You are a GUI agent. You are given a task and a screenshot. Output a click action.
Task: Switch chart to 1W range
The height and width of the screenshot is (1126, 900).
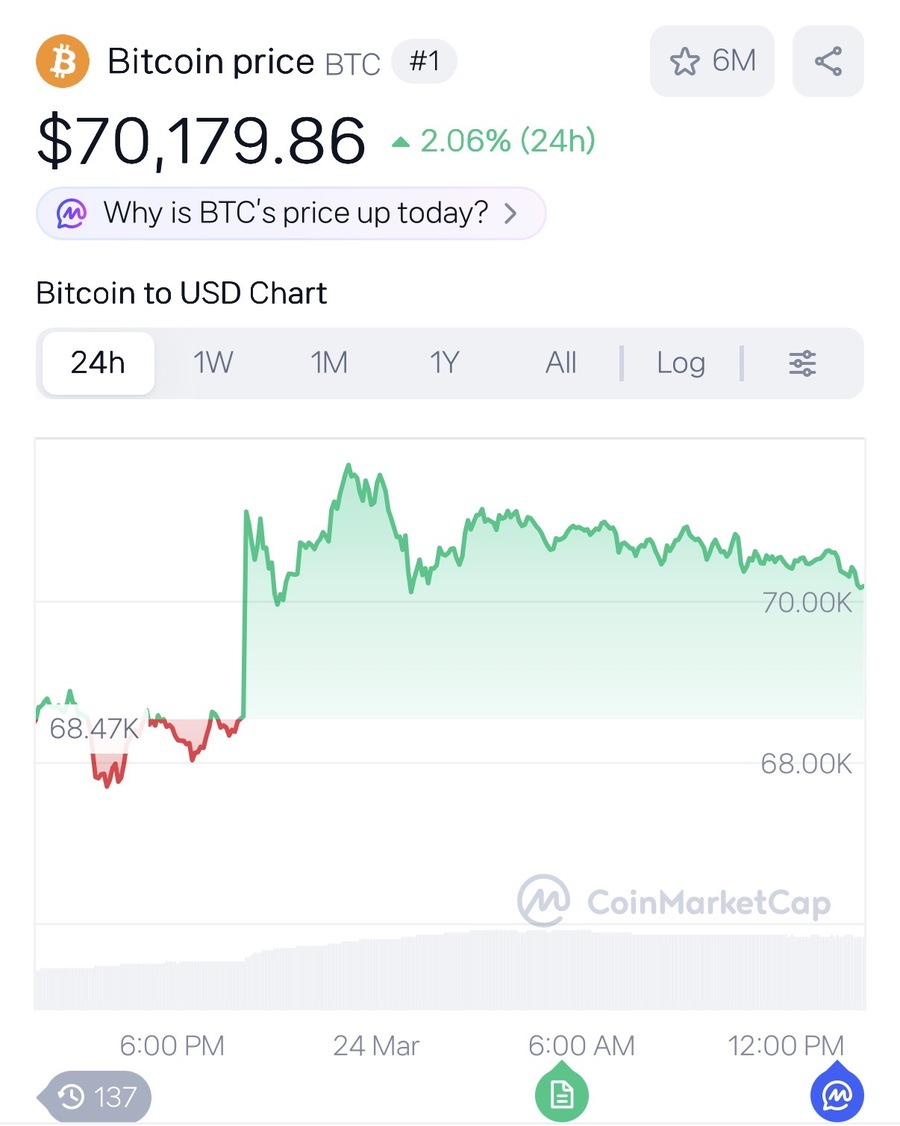click(x=213, y=363)
